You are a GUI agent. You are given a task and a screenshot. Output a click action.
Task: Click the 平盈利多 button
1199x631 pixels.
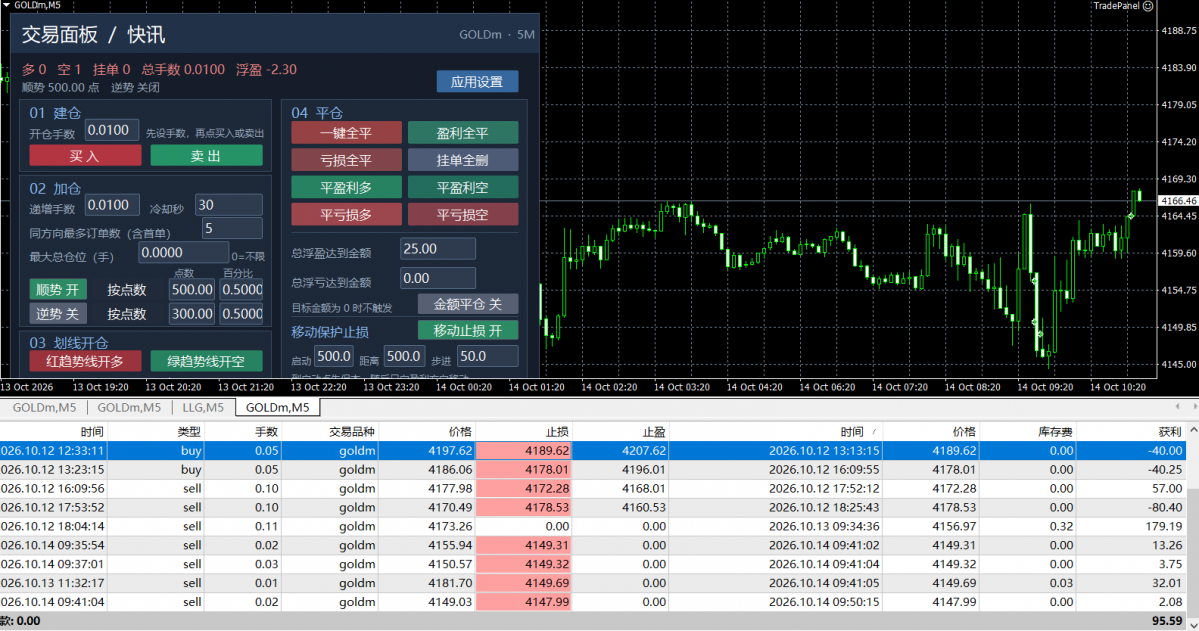point(346,187)
